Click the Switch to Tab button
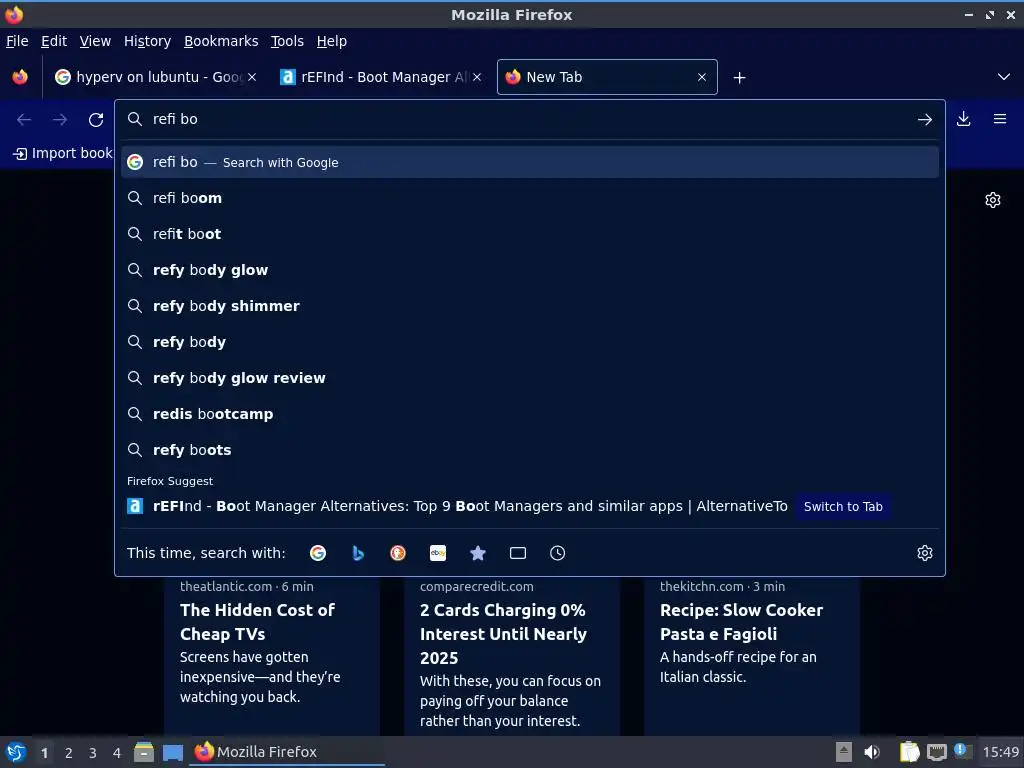 pyautogui.click(x=843, y=507)
